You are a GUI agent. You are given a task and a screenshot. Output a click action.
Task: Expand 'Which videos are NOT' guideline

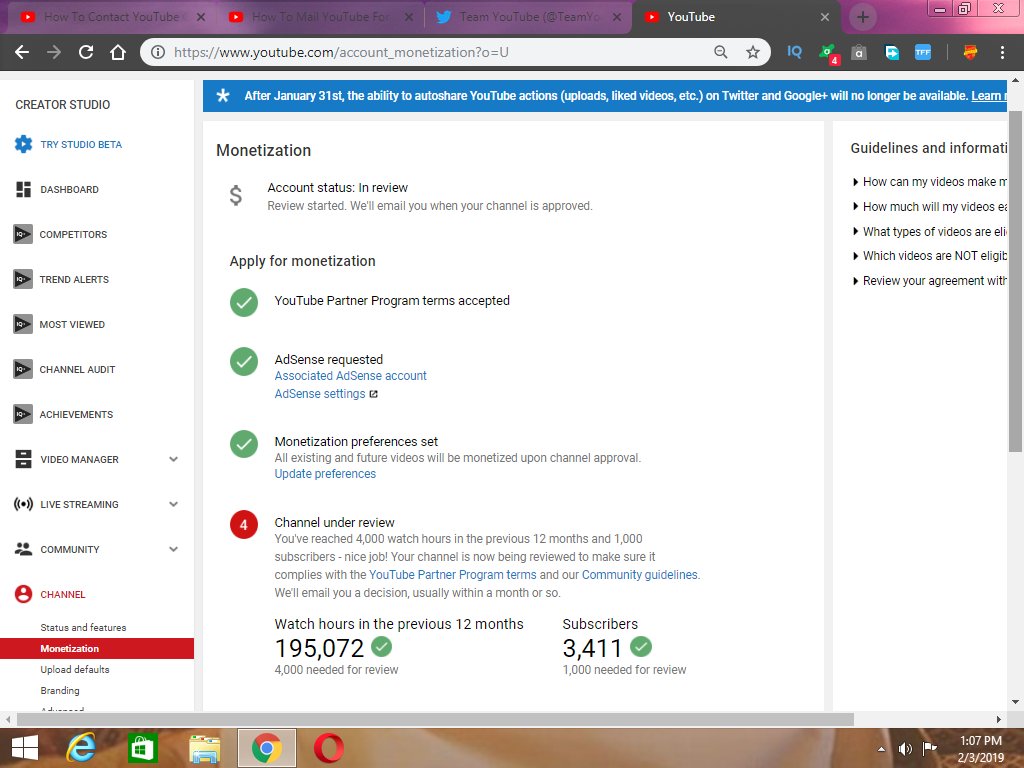930,256
